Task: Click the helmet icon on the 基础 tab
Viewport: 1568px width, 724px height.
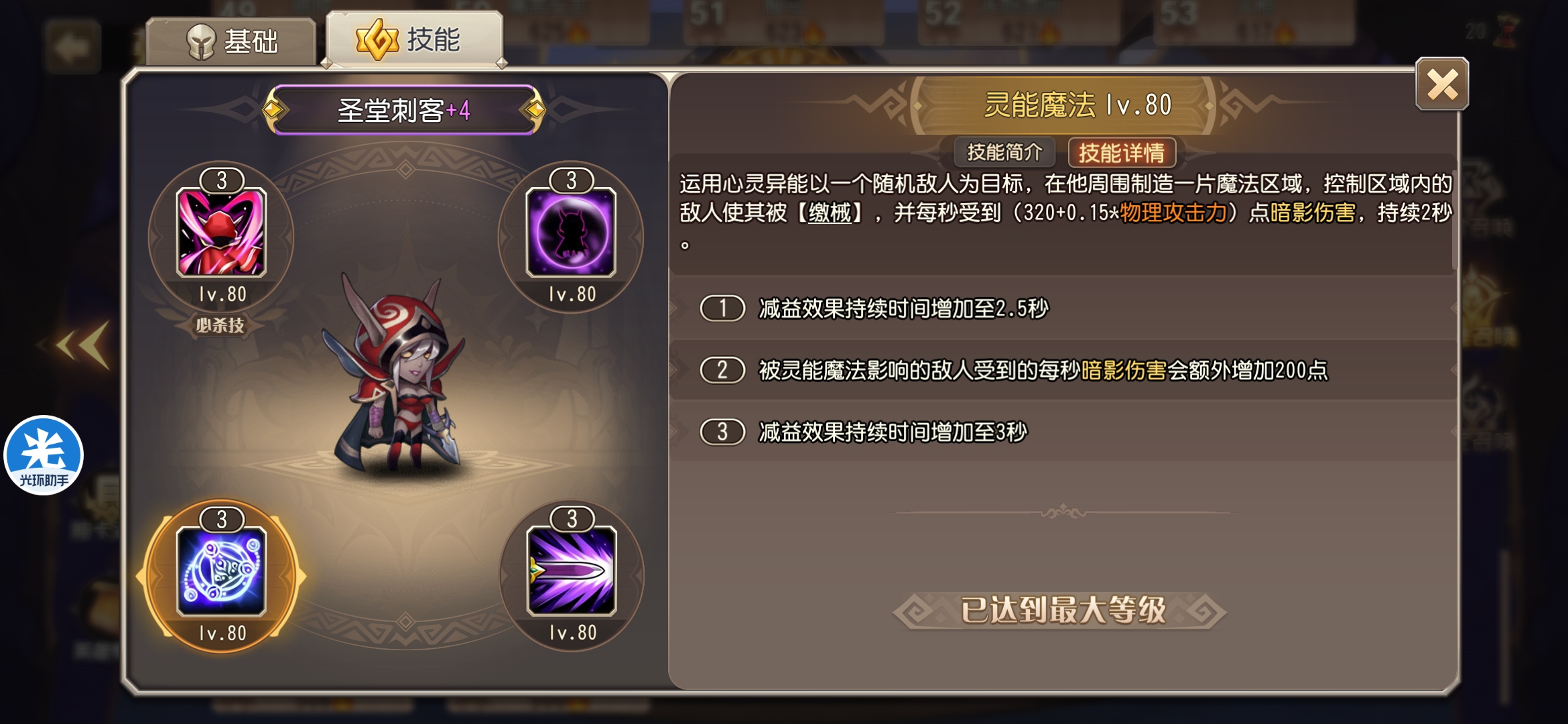Action: [200, 42]
